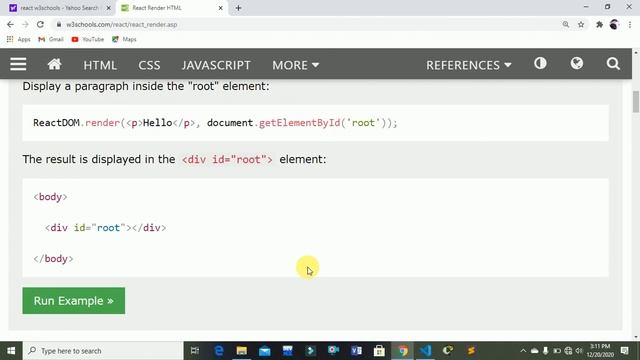Open the Mail app on the taskbar
640x360 pixels.
[x=264, y=351]
